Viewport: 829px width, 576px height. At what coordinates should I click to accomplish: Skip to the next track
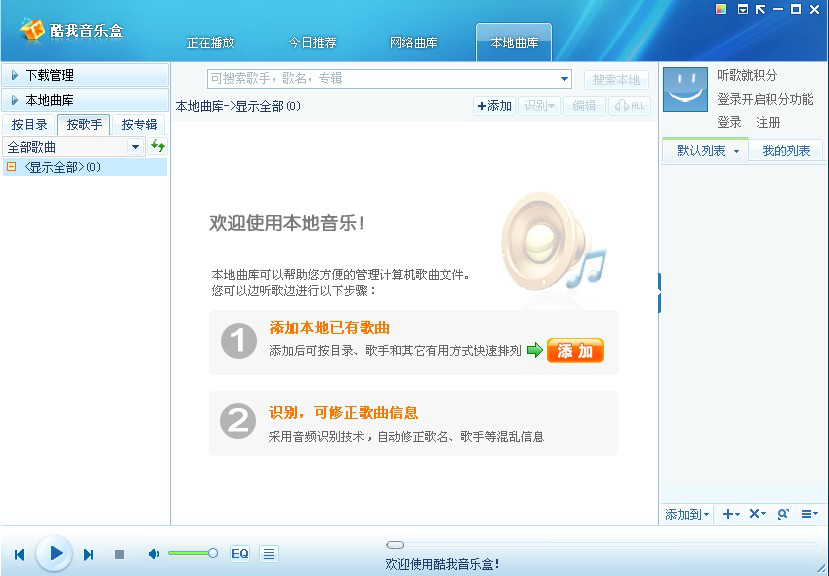[88, 554]
